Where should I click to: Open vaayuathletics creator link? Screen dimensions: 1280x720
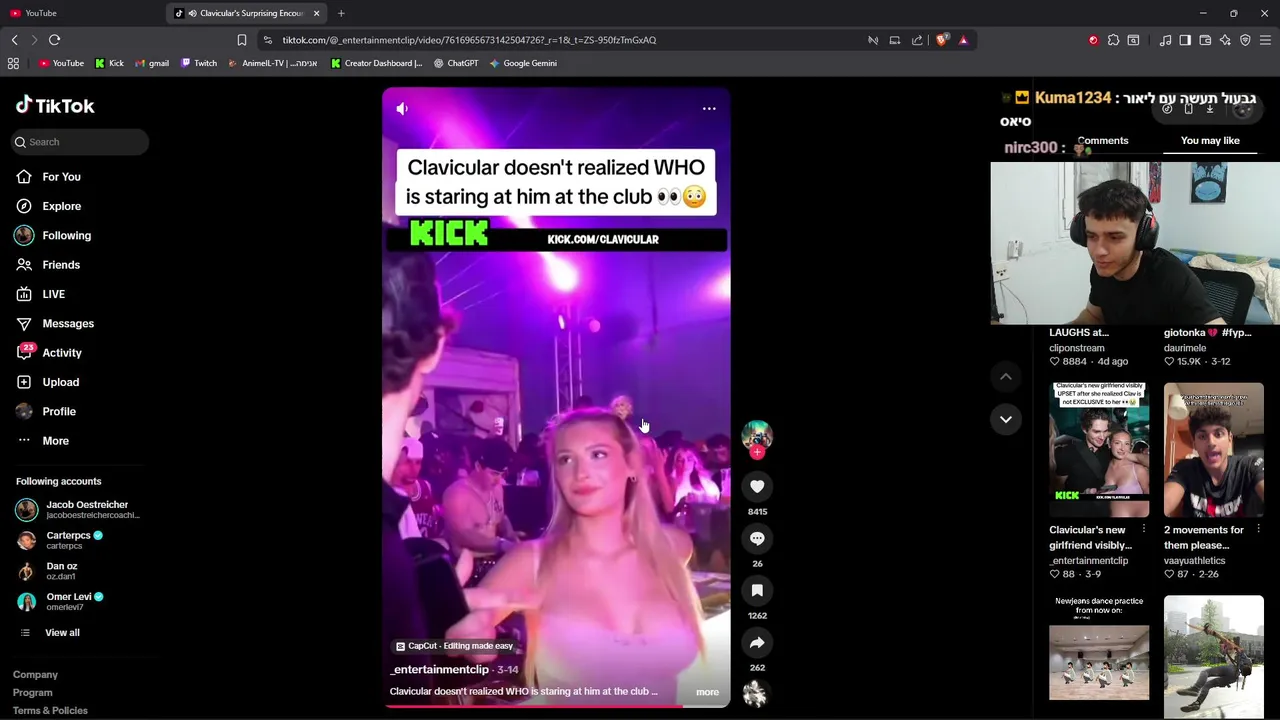tap(1194, 561)
